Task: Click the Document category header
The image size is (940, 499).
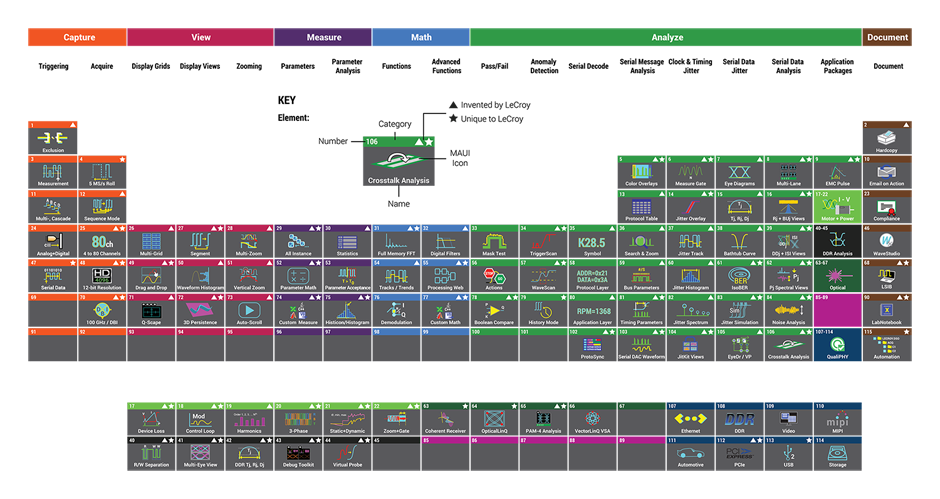Action: click(x=887, y=38)
